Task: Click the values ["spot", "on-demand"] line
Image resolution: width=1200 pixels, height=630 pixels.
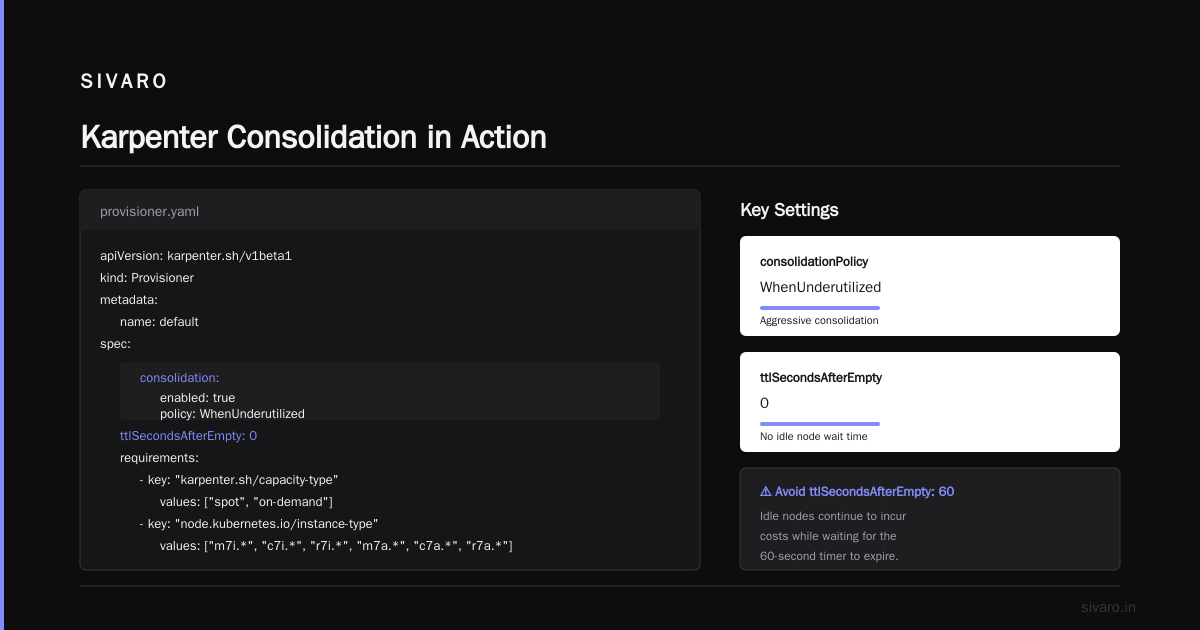Action: pos(246,502)
